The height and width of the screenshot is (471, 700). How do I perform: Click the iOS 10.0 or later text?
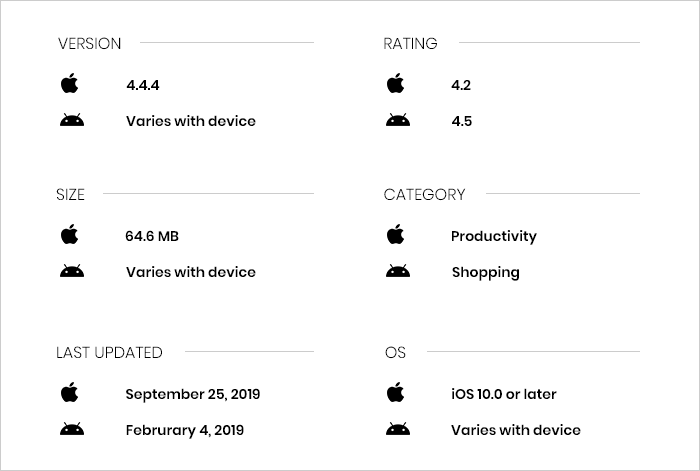pyautogui.click(x=504, y=394)
